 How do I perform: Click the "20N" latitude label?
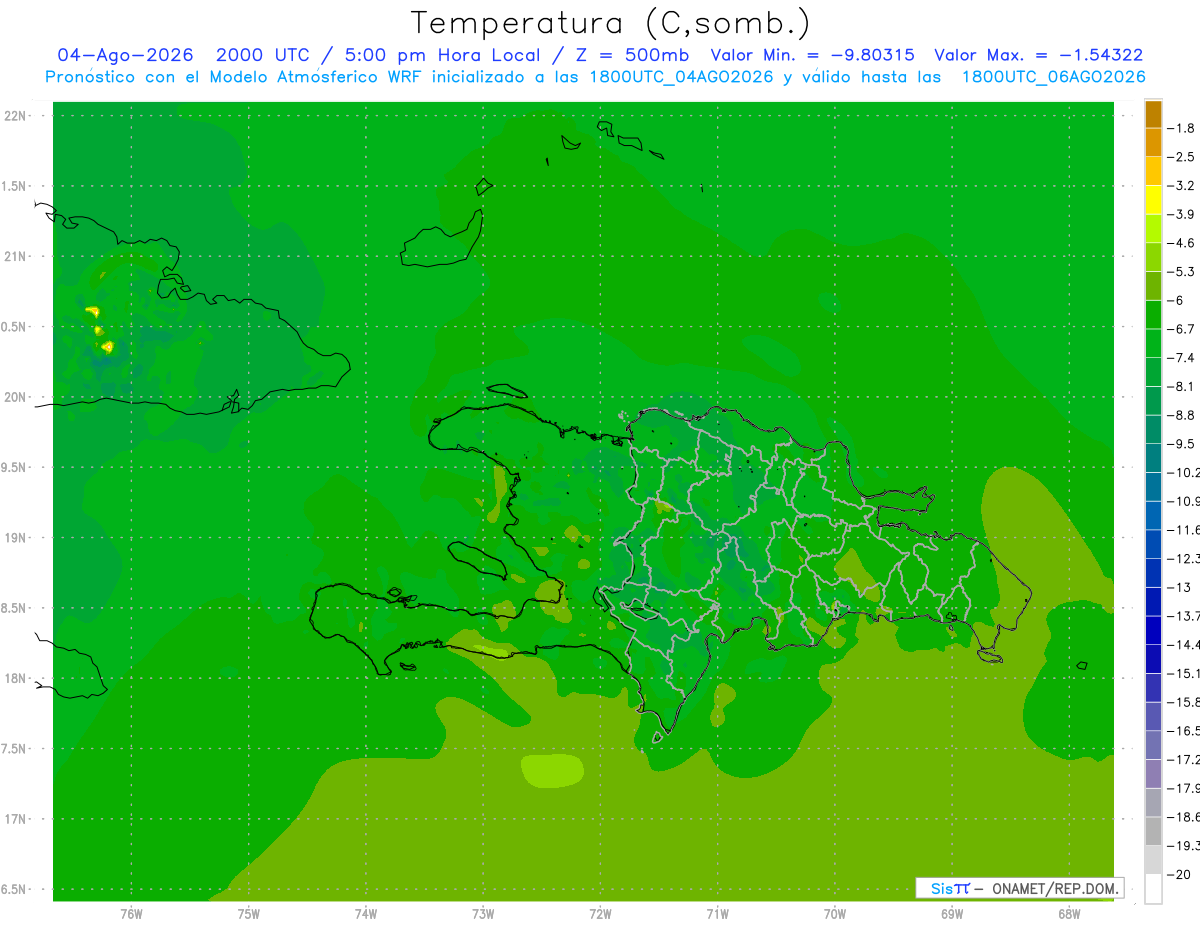click(15, 397)
